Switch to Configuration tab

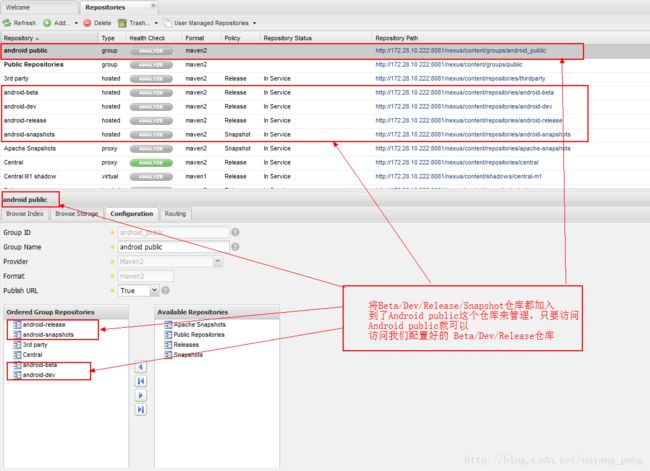(x=132, y=214)
